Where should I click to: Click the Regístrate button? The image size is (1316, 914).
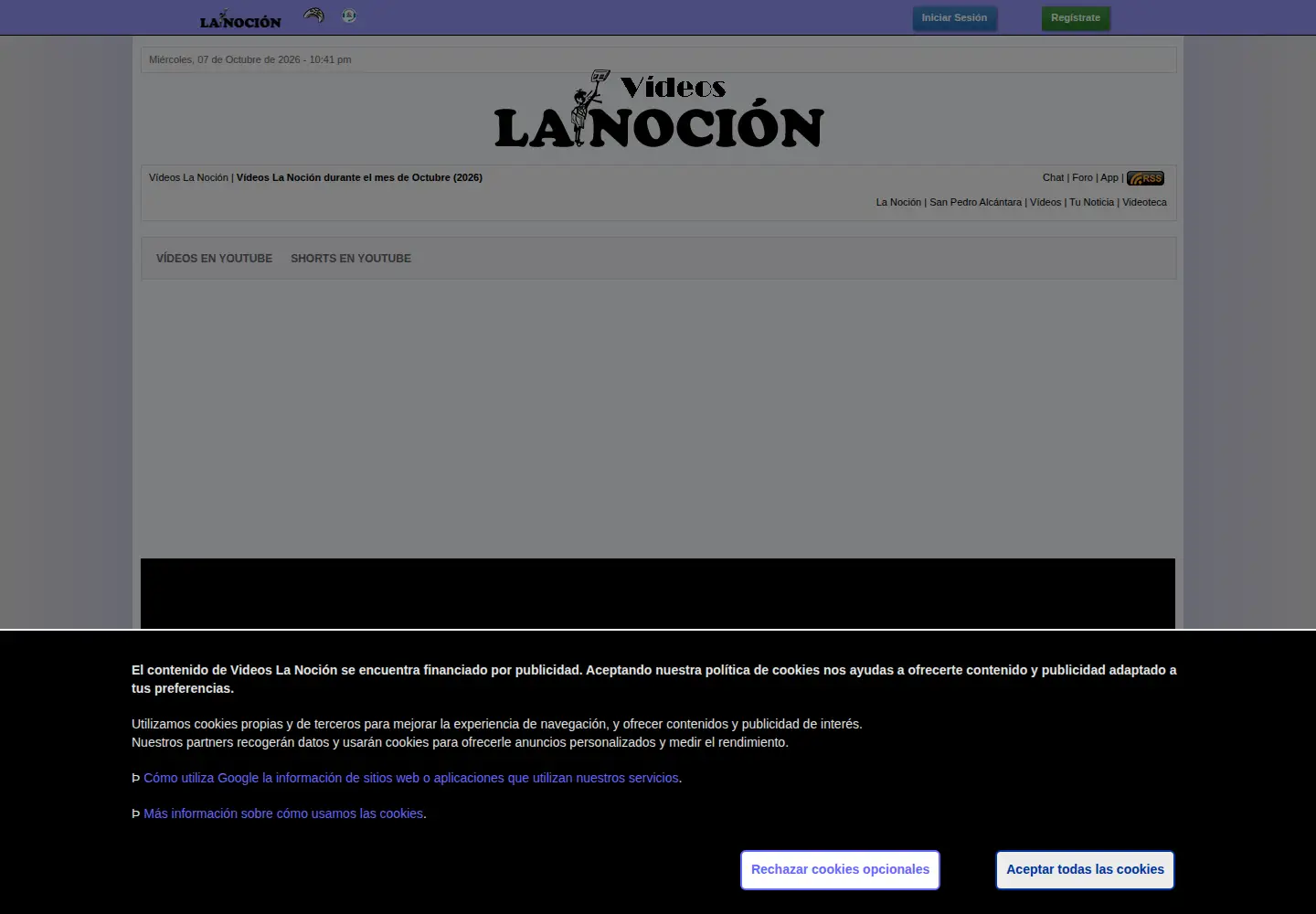[x=1076, y=18]
